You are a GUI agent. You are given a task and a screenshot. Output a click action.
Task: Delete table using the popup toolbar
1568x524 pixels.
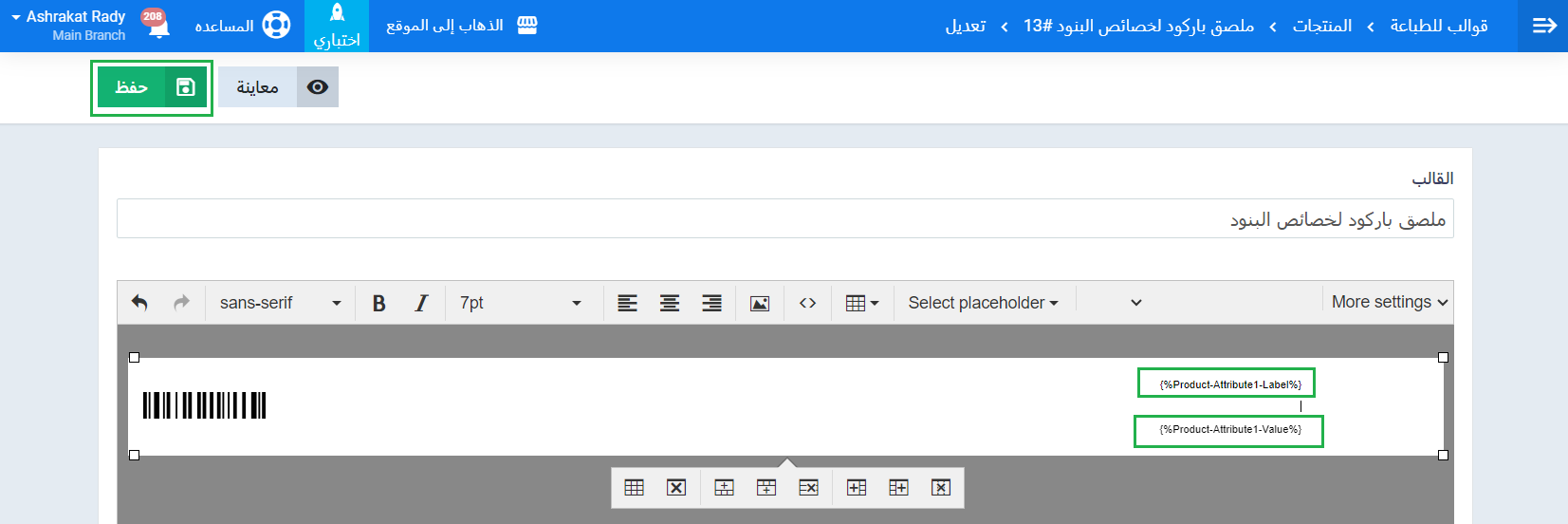click(676, 487)
